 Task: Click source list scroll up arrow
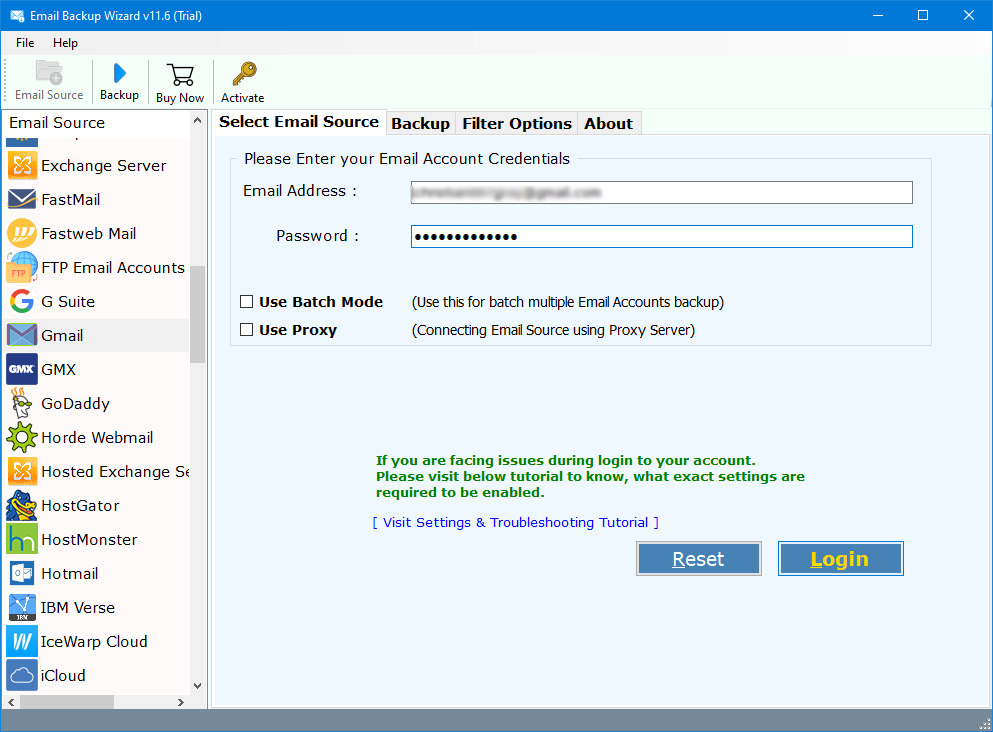tap(198, 120)
